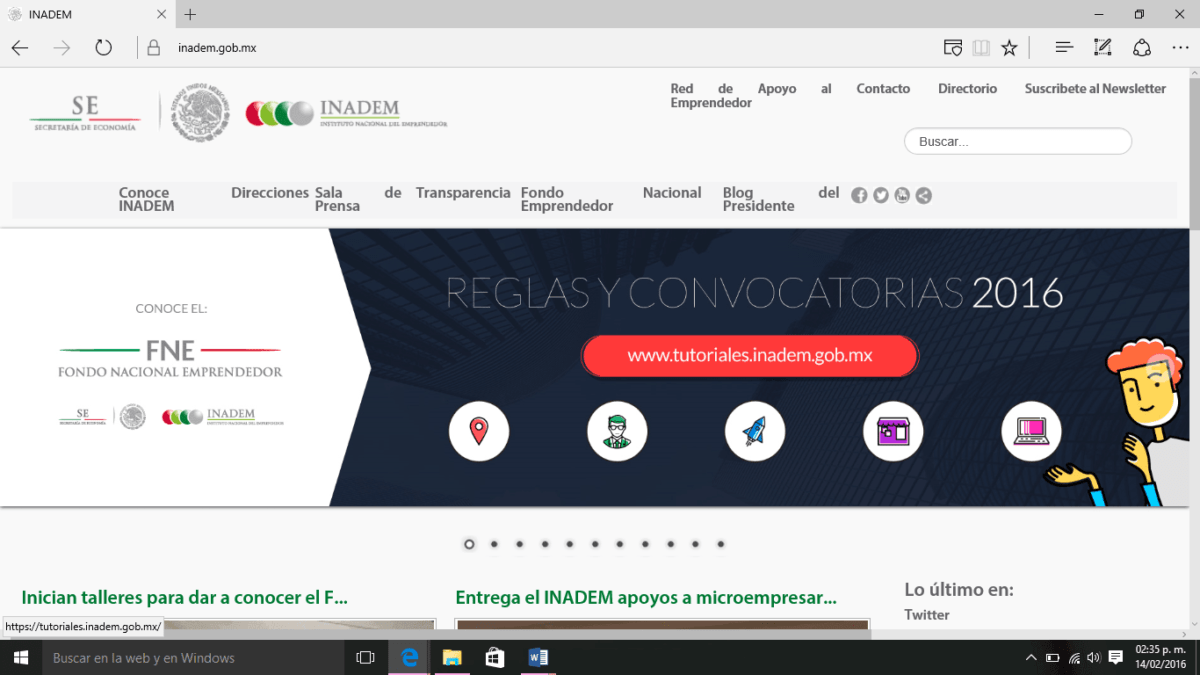Open the Windows Start menu
The image size is (1200, 675).
click(21, 657)
